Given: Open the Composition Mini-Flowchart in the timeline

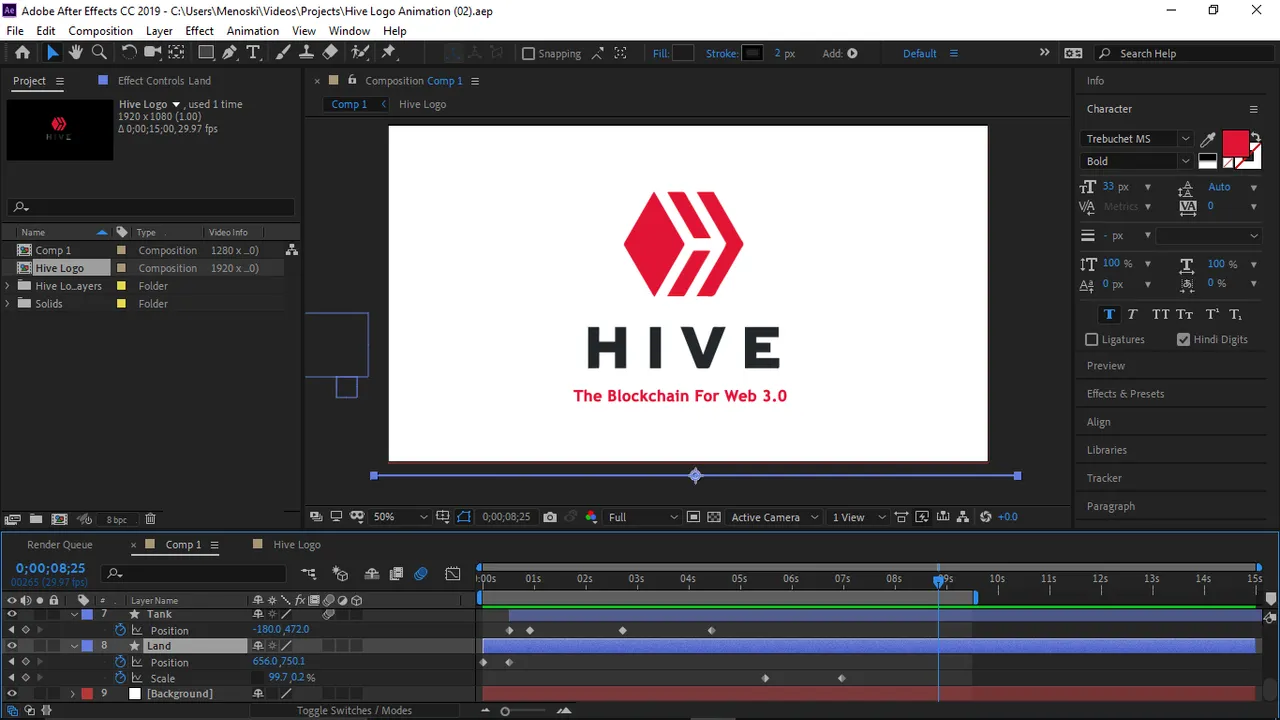Looking at the screenshot, I should 309,574.
